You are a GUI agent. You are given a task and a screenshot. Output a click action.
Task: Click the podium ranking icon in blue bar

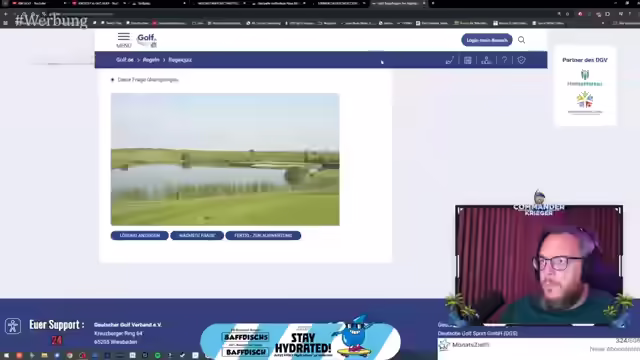pos(486,60)
